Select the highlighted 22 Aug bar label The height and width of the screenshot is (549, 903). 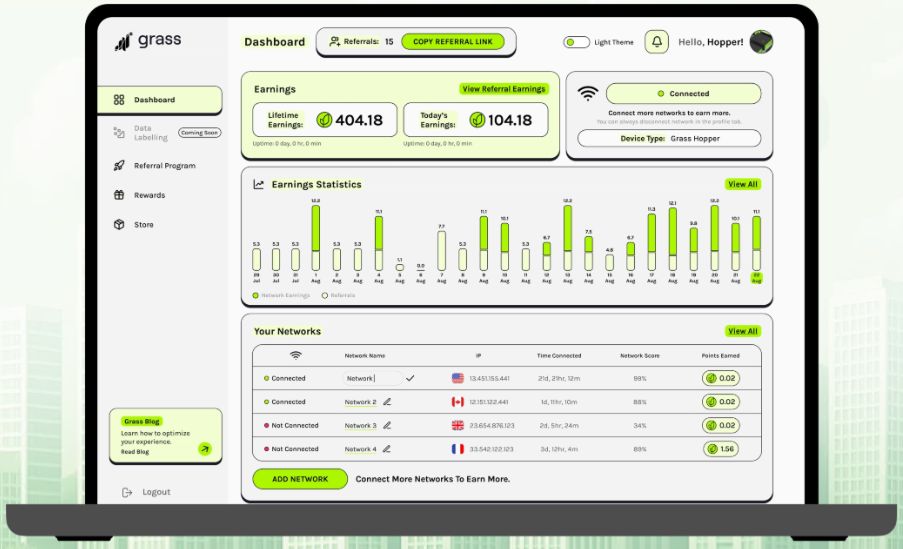(756, 278)
